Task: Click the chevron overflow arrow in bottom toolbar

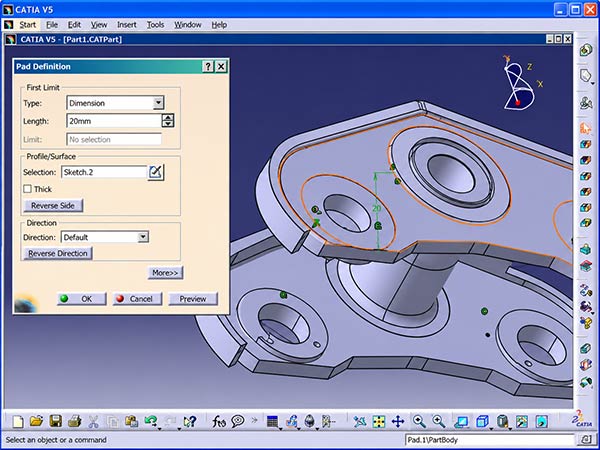Action: click(254, 421)
